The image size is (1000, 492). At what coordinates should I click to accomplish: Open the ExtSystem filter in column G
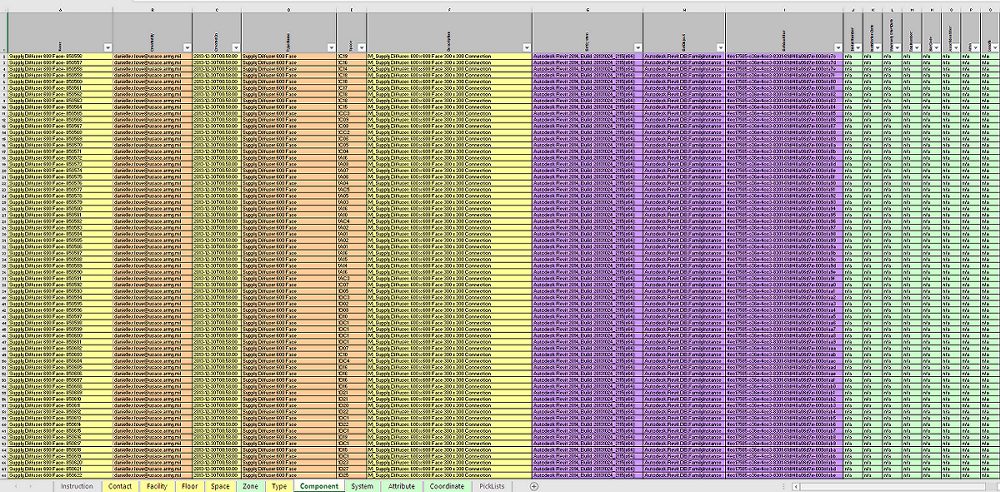[x=636, y=47]
